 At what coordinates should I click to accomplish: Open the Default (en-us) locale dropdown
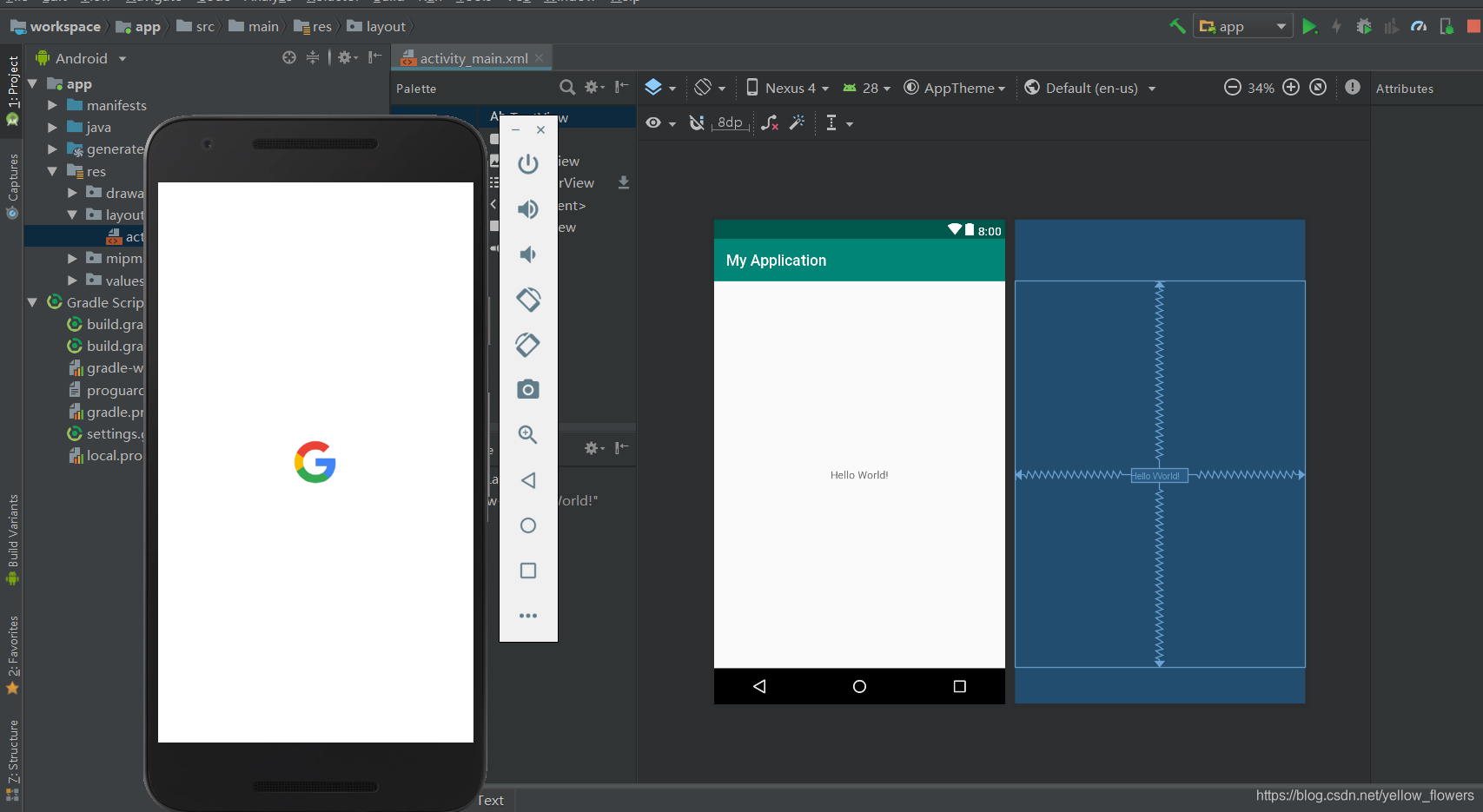[1090, 88]
